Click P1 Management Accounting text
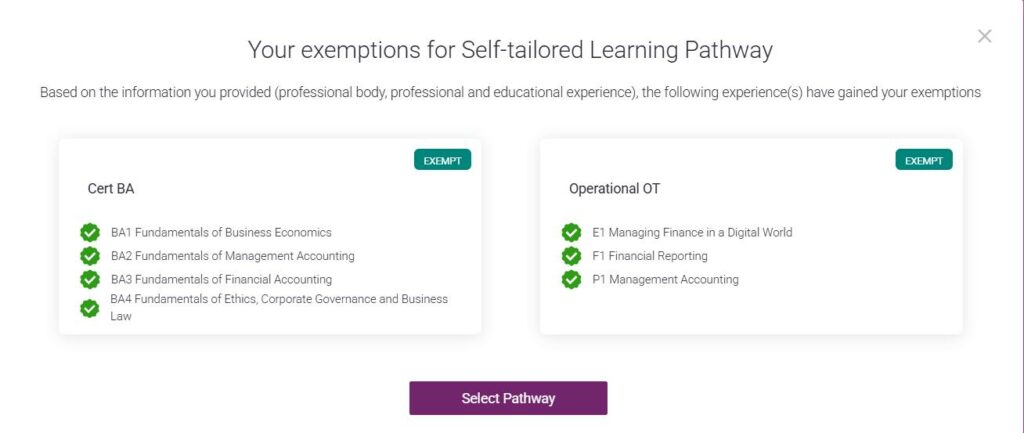 (x=665, y=280)
